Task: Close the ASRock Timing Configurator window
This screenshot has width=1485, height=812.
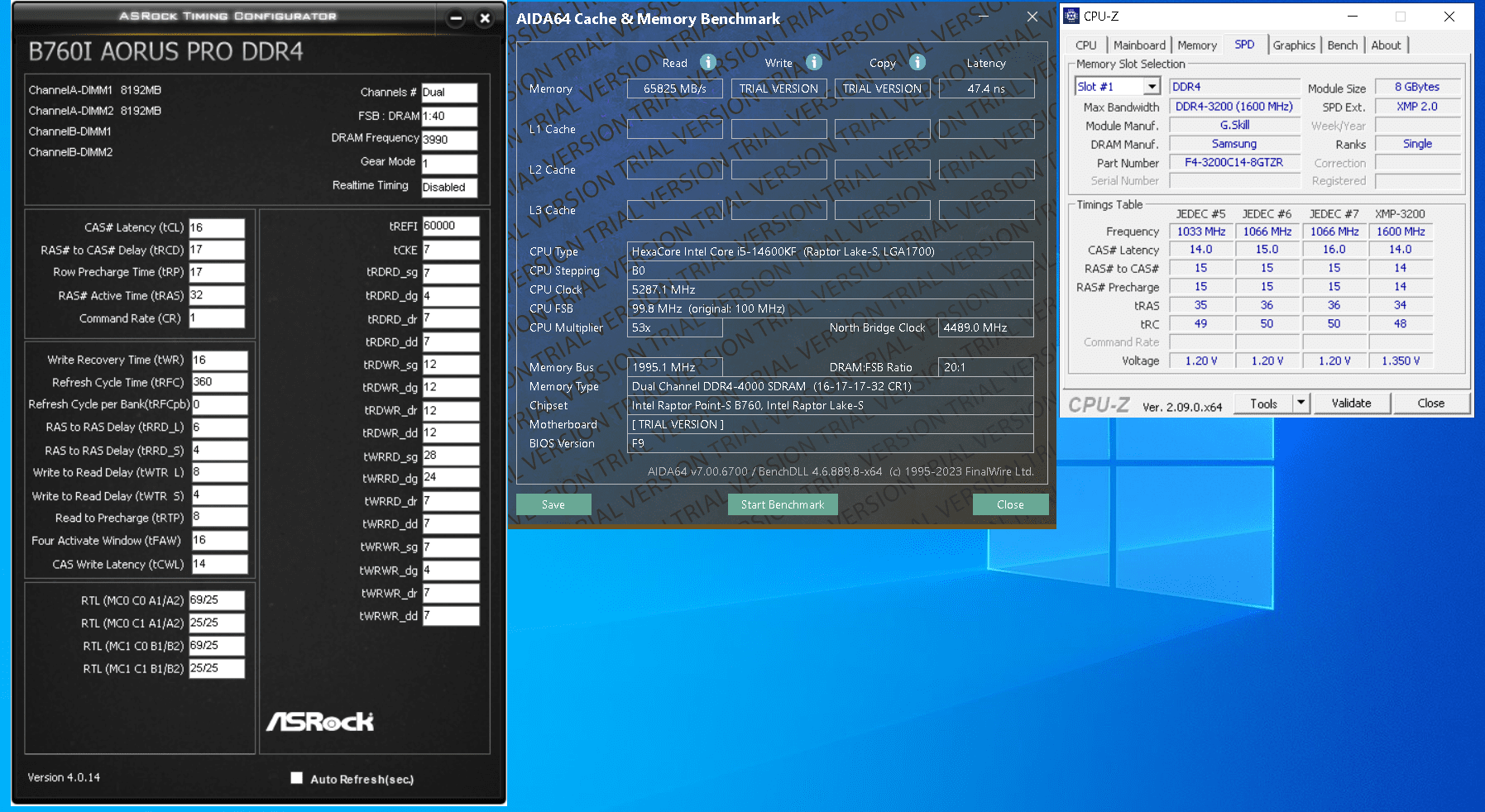Action: [485, 18]
